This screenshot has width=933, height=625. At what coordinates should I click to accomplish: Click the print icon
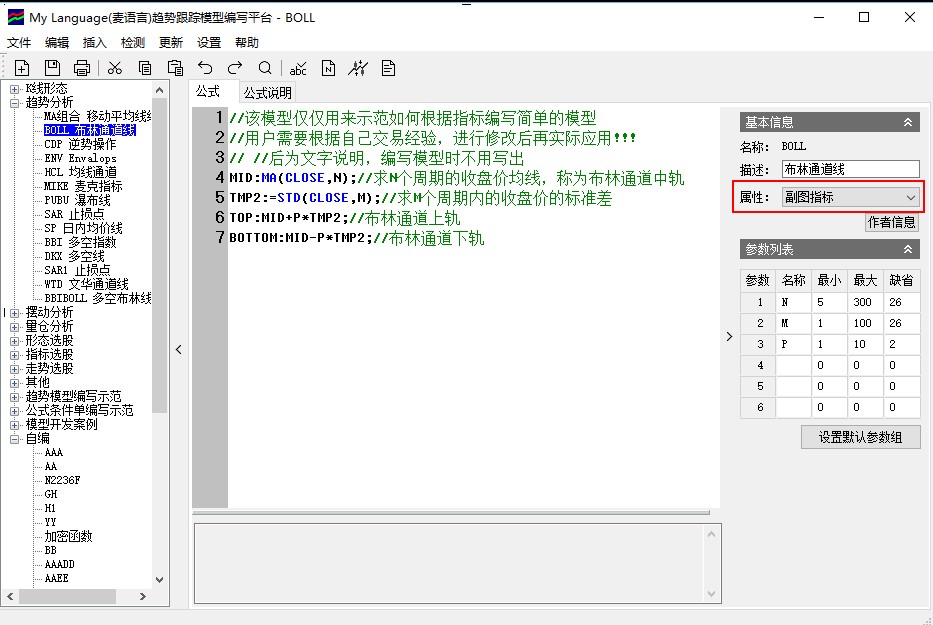pyautogui.click(x=82, y=68)
